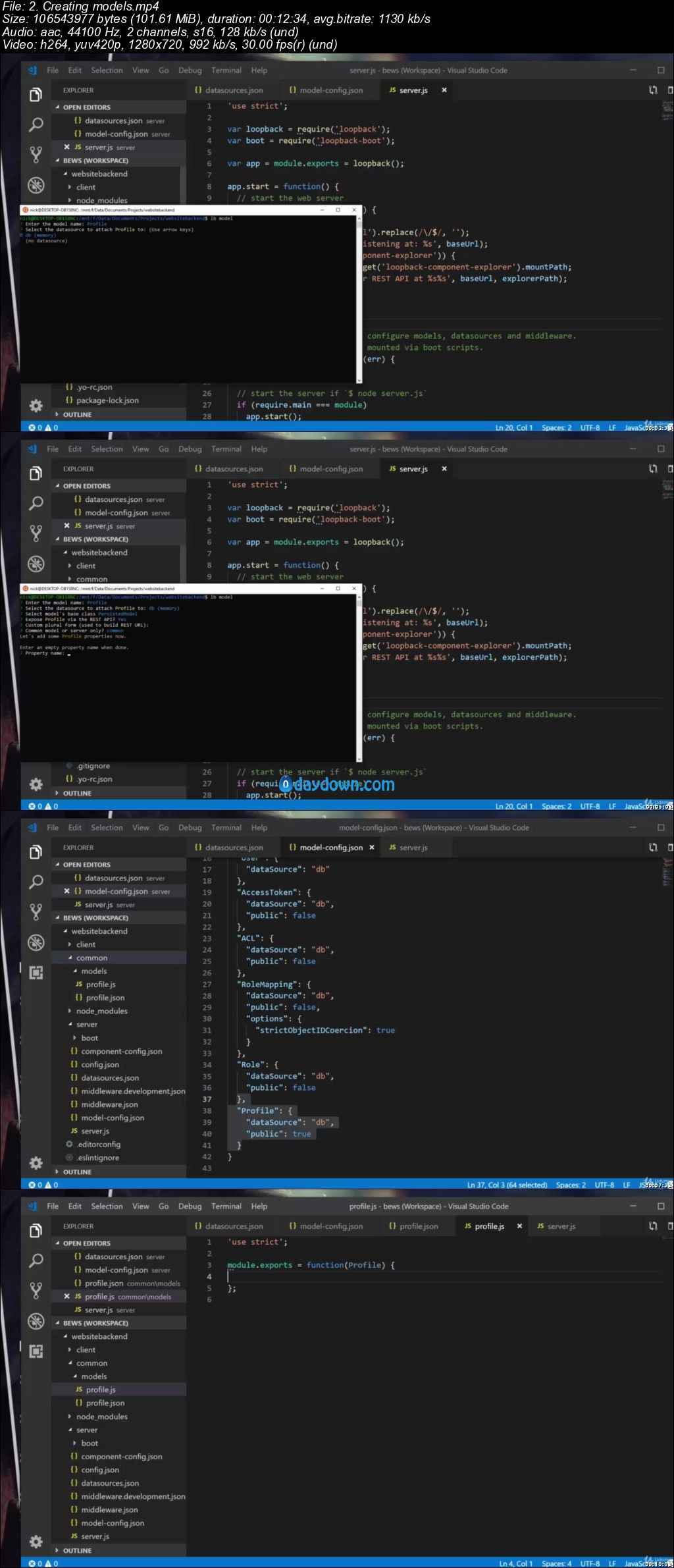Open Debug view in the profile.js window
The height and width of the screenshot is (1568, 674).
(x=36, y=1321)
